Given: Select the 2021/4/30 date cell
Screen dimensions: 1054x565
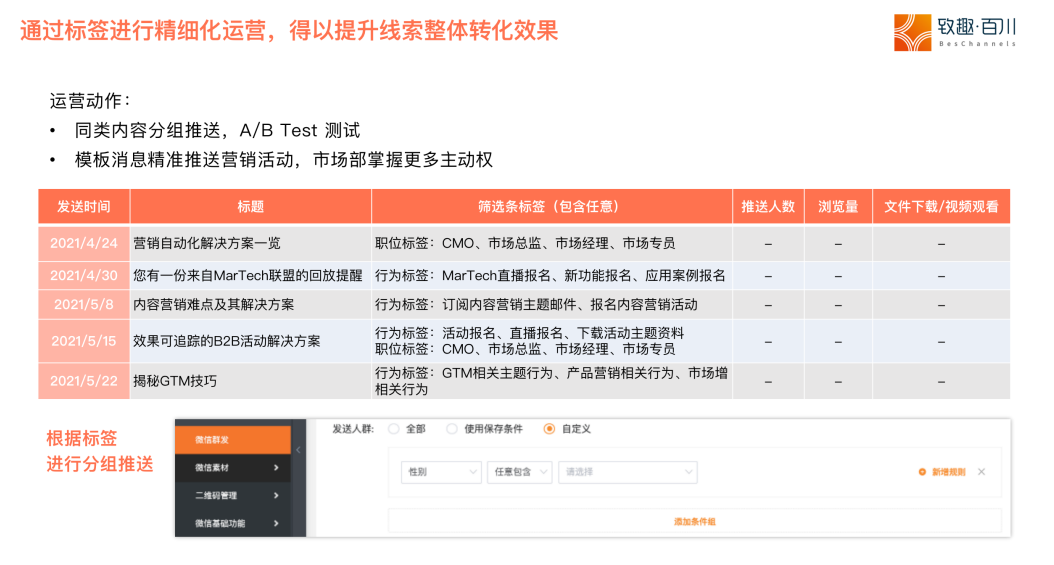Looking at the screenshot, I should (x=84, y=275).
